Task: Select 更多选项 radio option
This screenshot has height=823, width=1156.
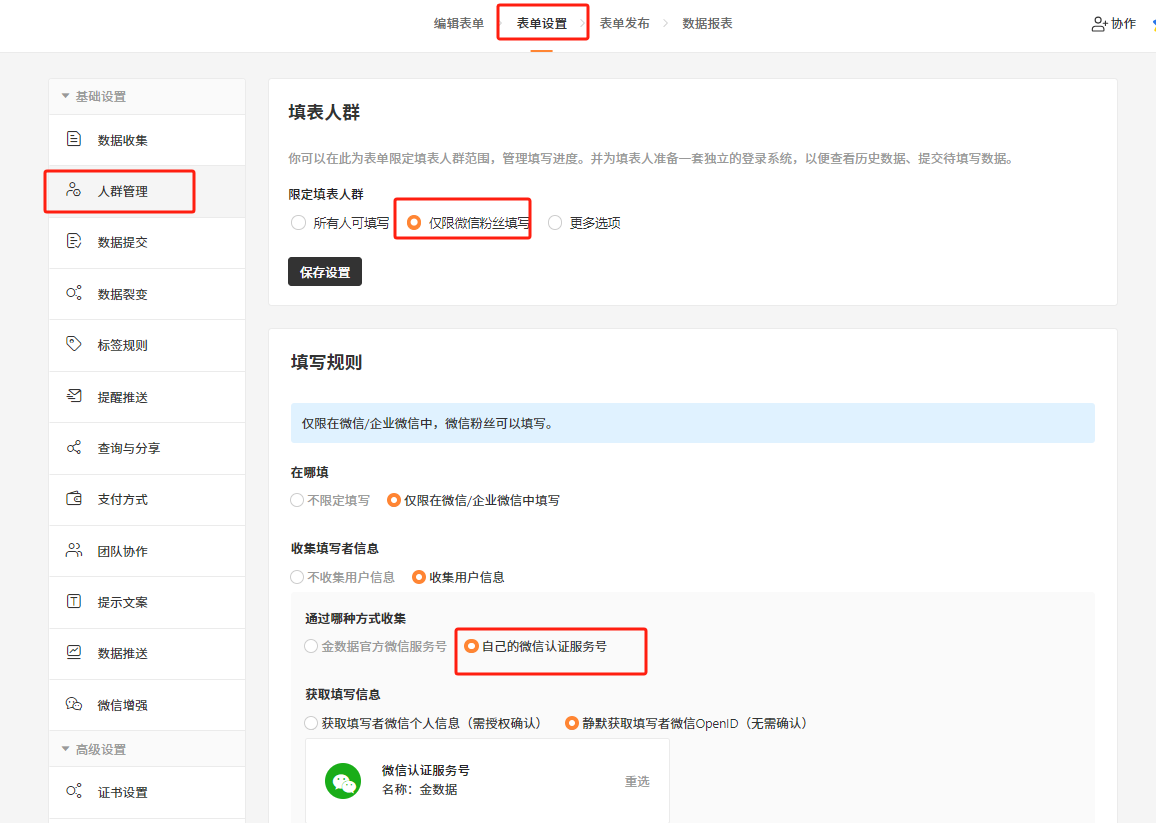Action: tap(555, 223)
